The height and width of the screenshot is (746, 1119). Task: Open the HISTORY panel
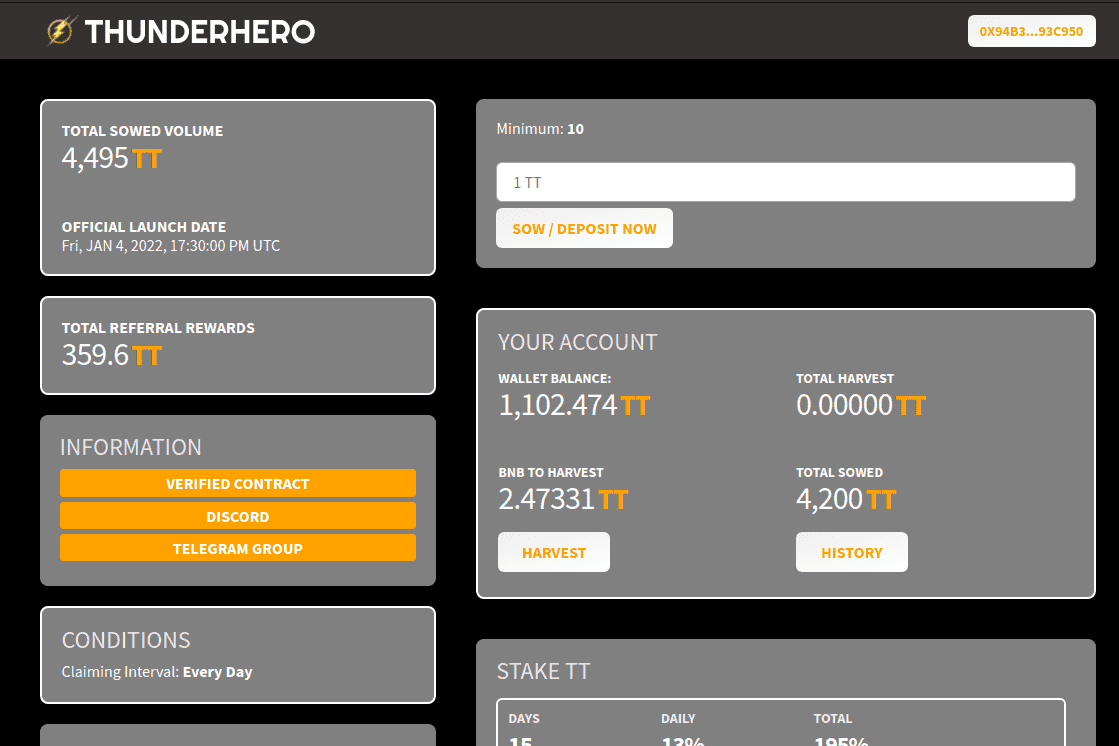[851, 551]
